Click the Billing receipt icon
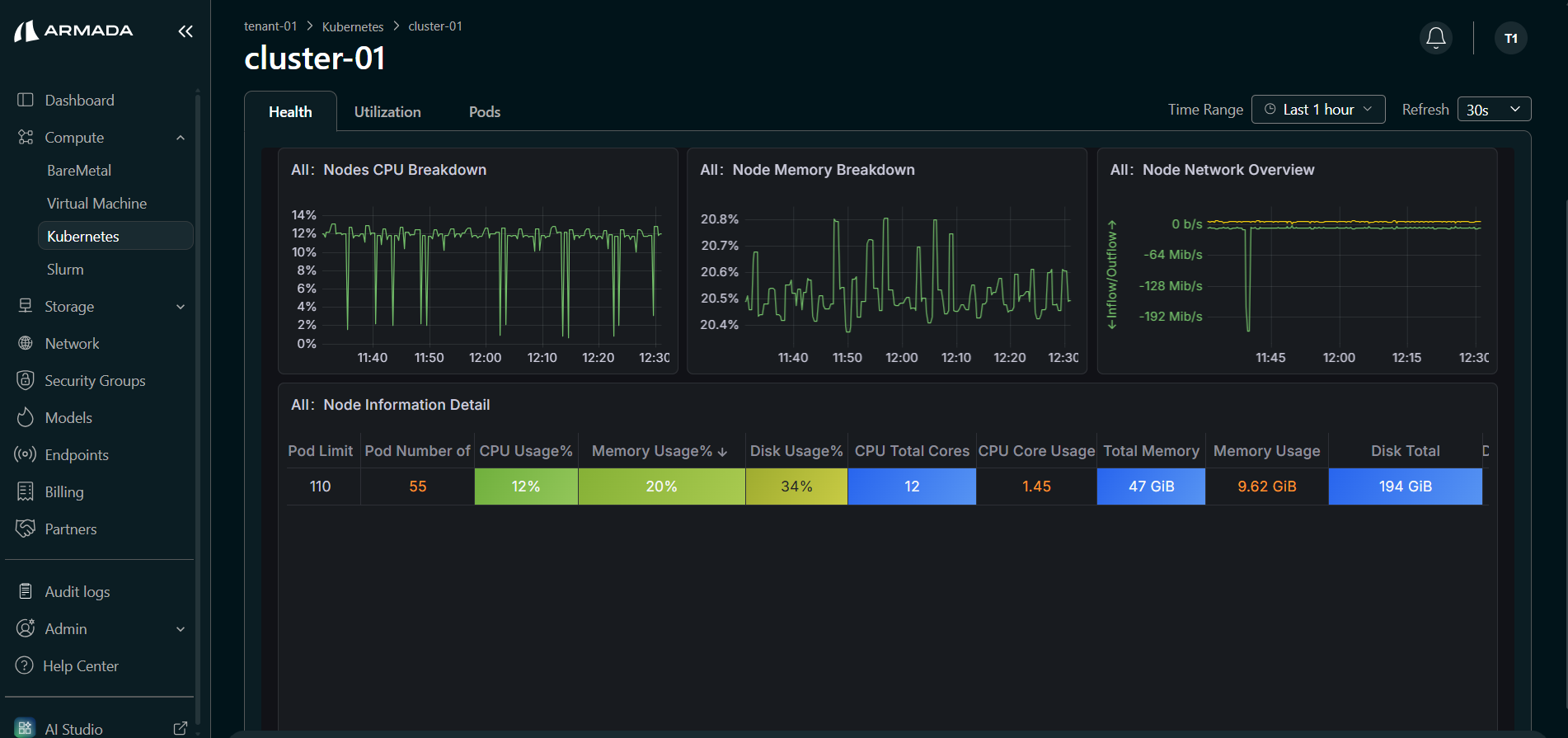The image size is (1568, 738). (26, 491)
